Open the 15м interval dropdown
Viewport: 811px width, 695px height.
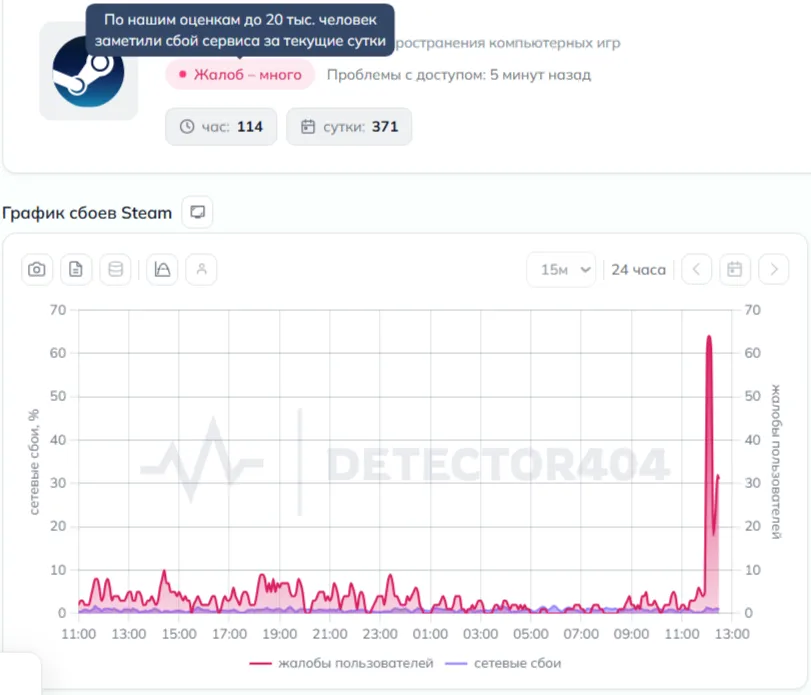click(562, 269)
